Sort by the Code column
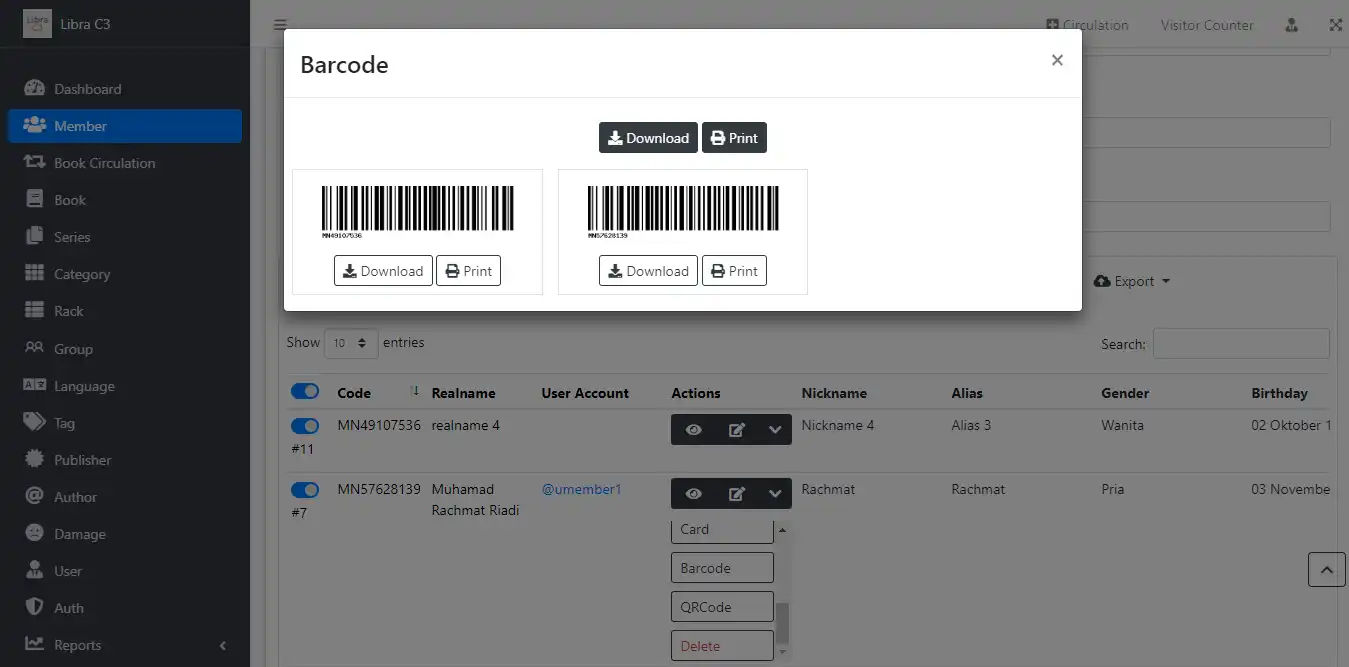This screenshot has width=1349, height=667. pyautogui.click(x=378, y=393)
